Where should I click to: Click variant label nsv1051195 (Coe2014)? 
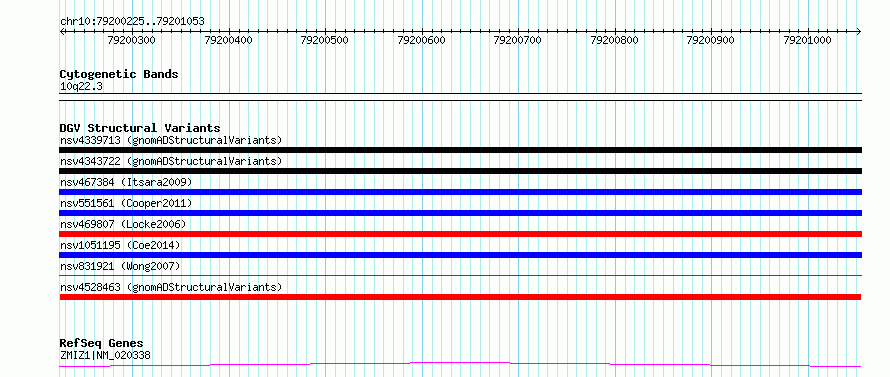click(x=120, y=245)
